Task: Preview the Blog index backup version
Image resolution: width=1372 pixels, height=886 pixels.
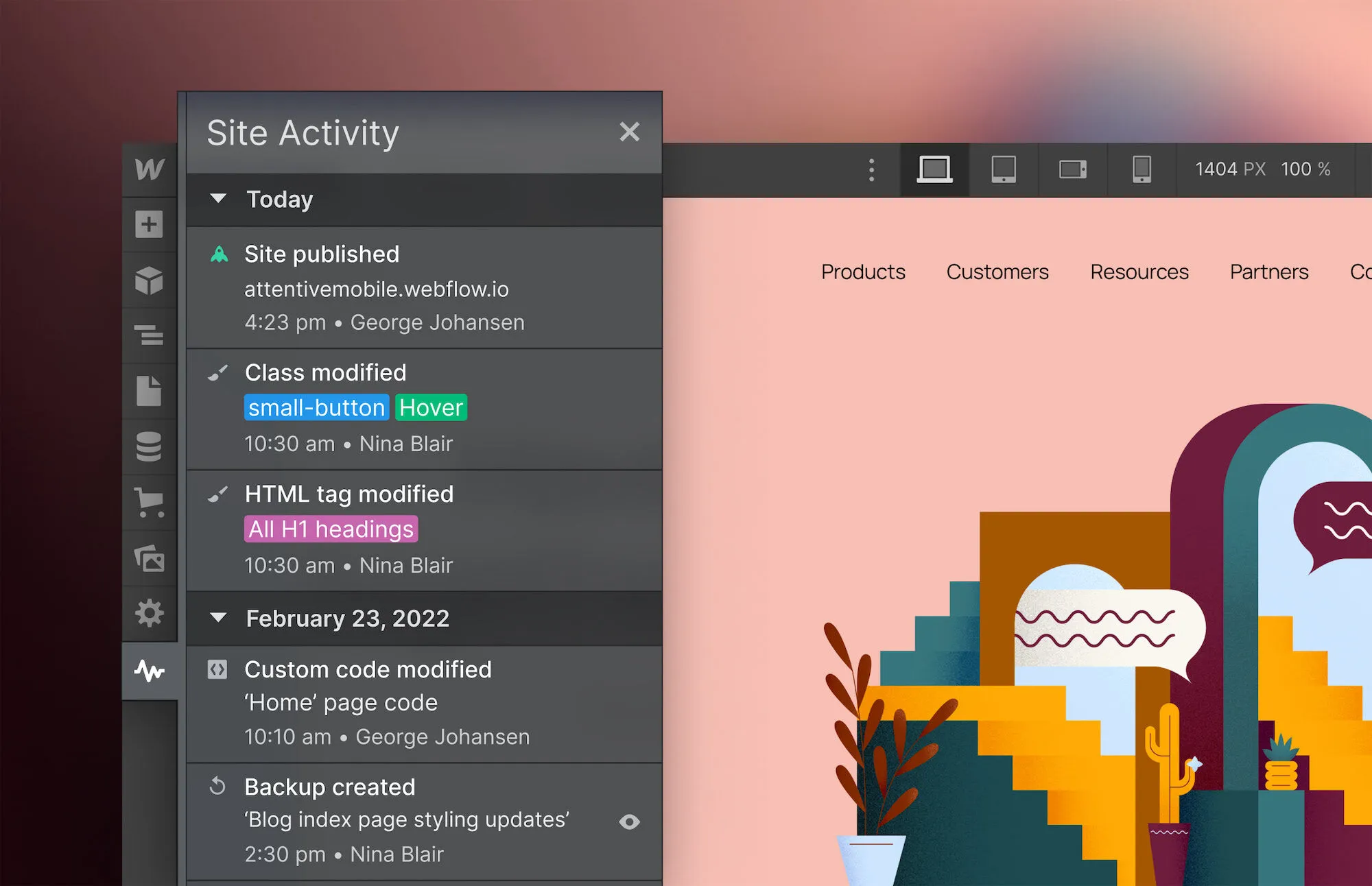Action: click(x=629, y=822)
